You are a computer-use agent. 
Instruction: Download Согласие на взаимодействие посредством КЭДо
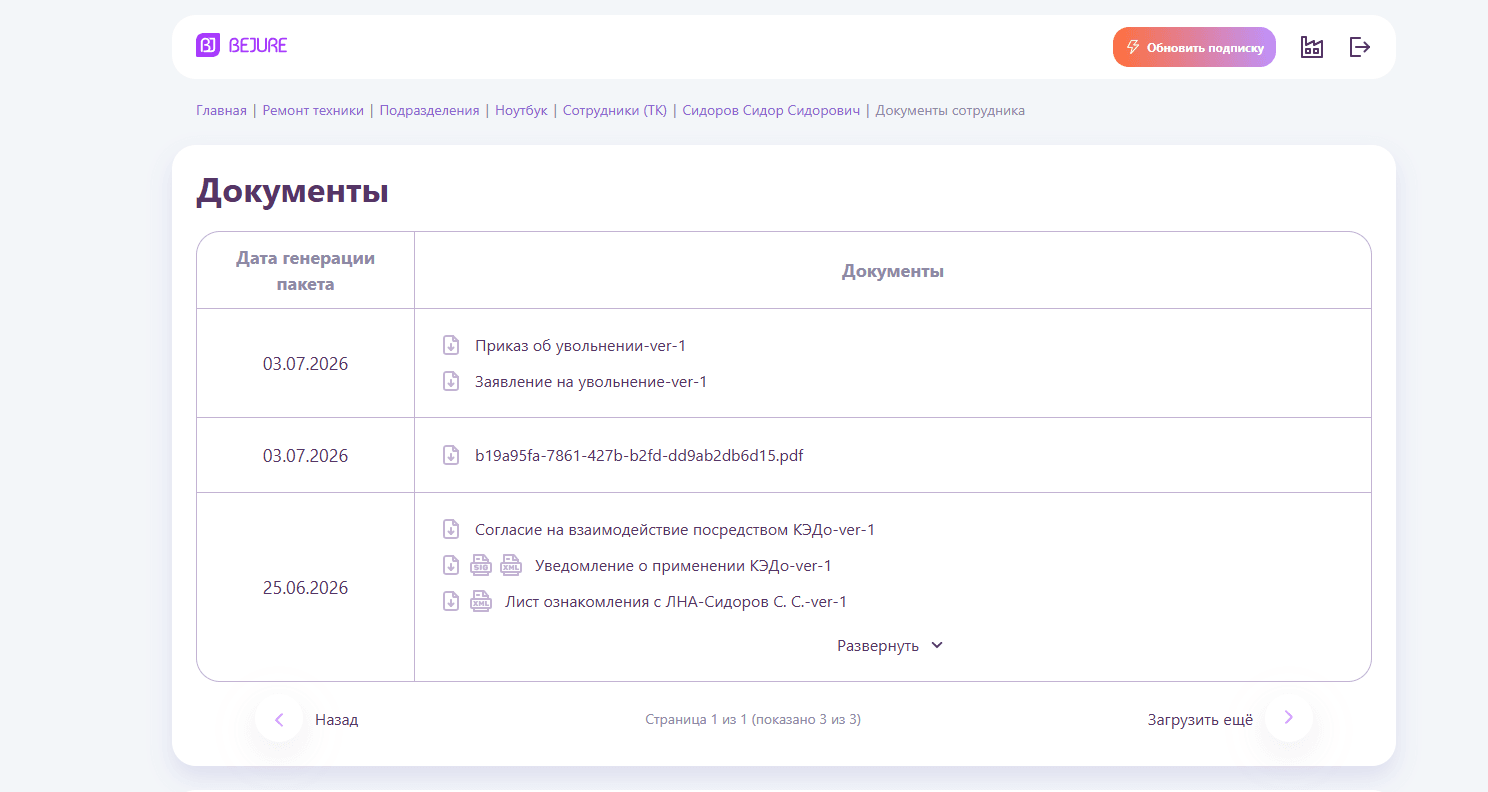[451, 529]
